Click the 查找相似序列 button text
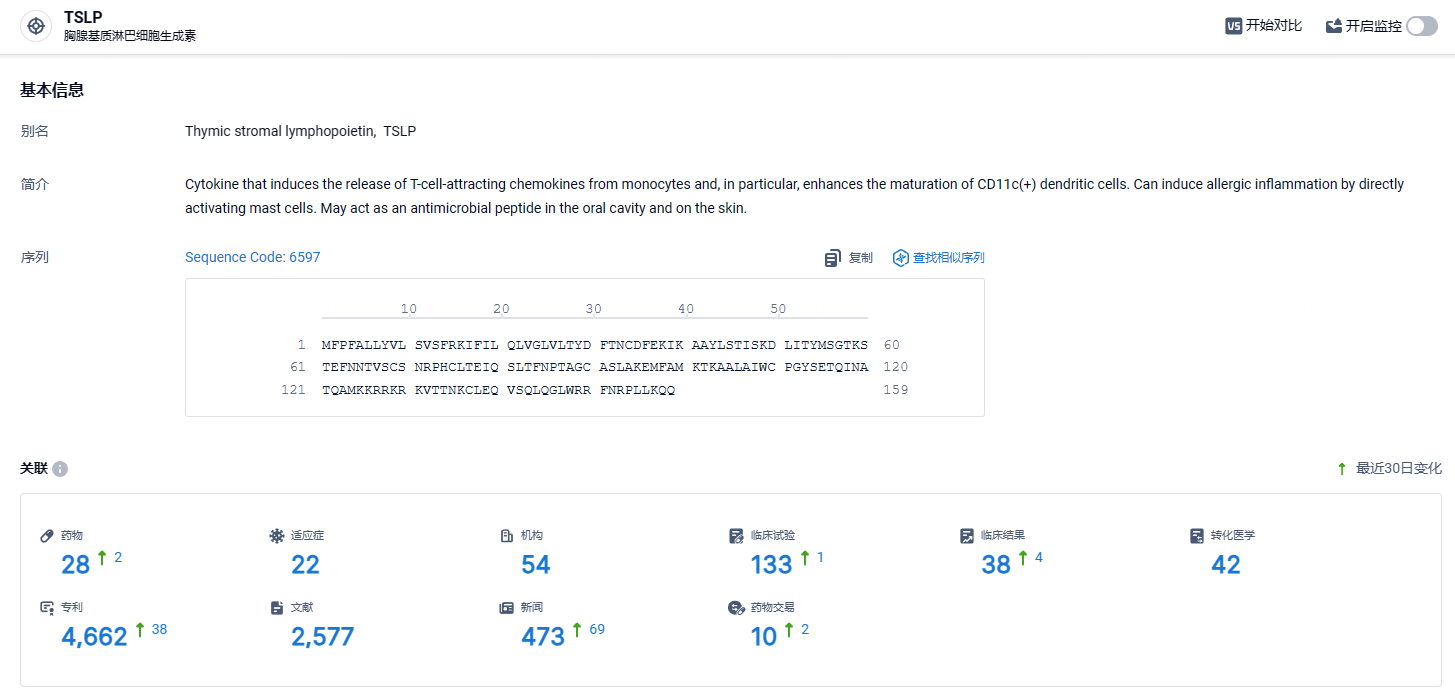 948,258
